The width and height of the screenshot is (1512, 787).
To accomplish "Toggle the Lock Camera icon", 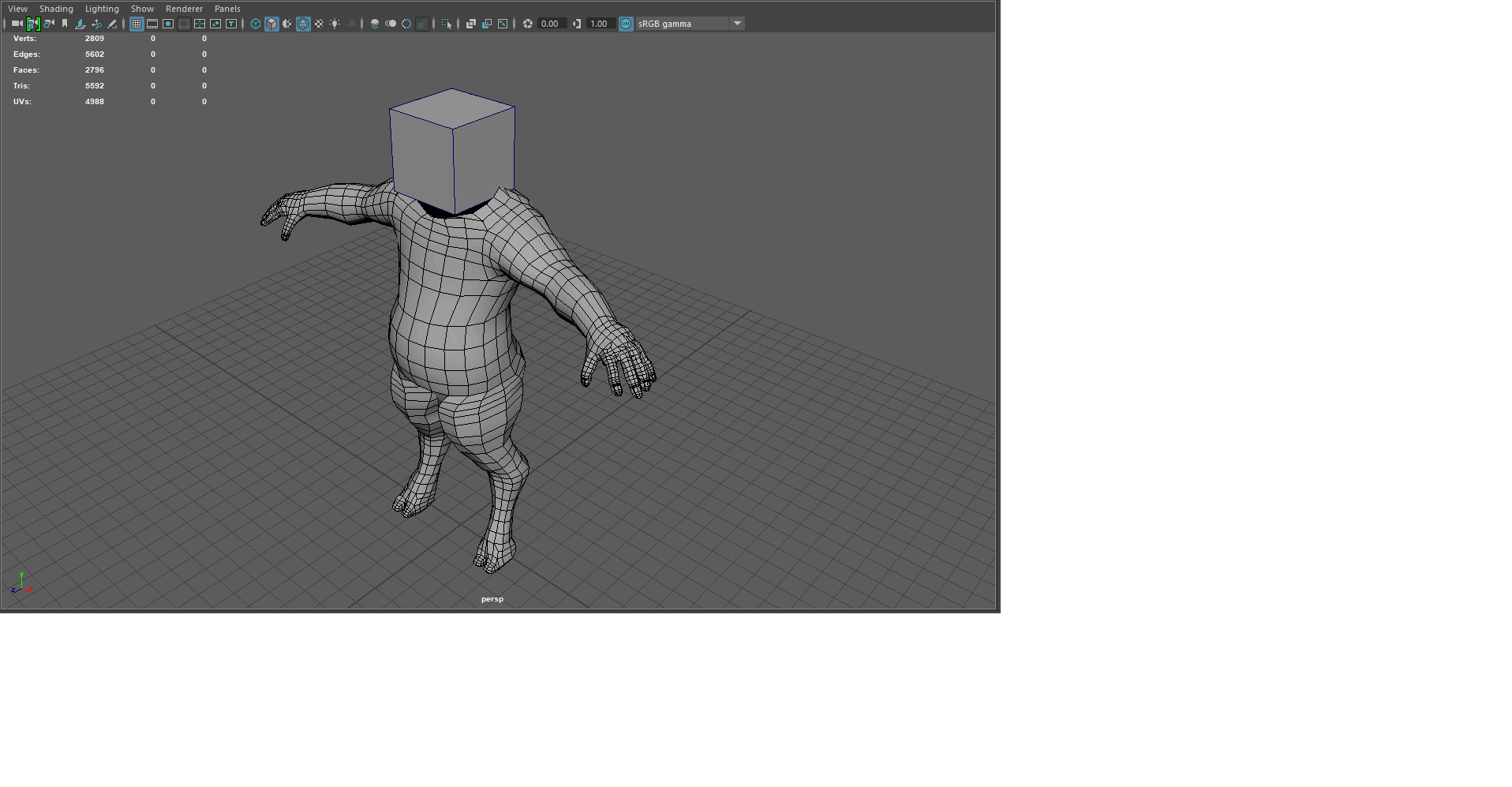I will [x=33, y=24].
